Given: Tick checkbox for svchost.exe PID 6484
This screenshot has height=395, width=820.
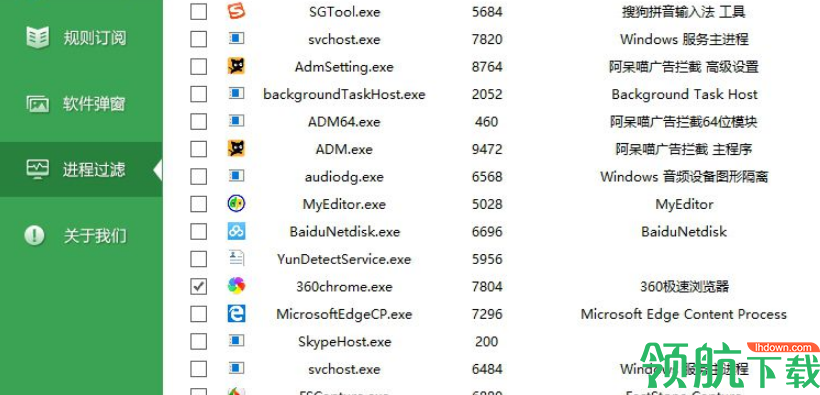Looking at the screenshot, I should coord(198,369).
